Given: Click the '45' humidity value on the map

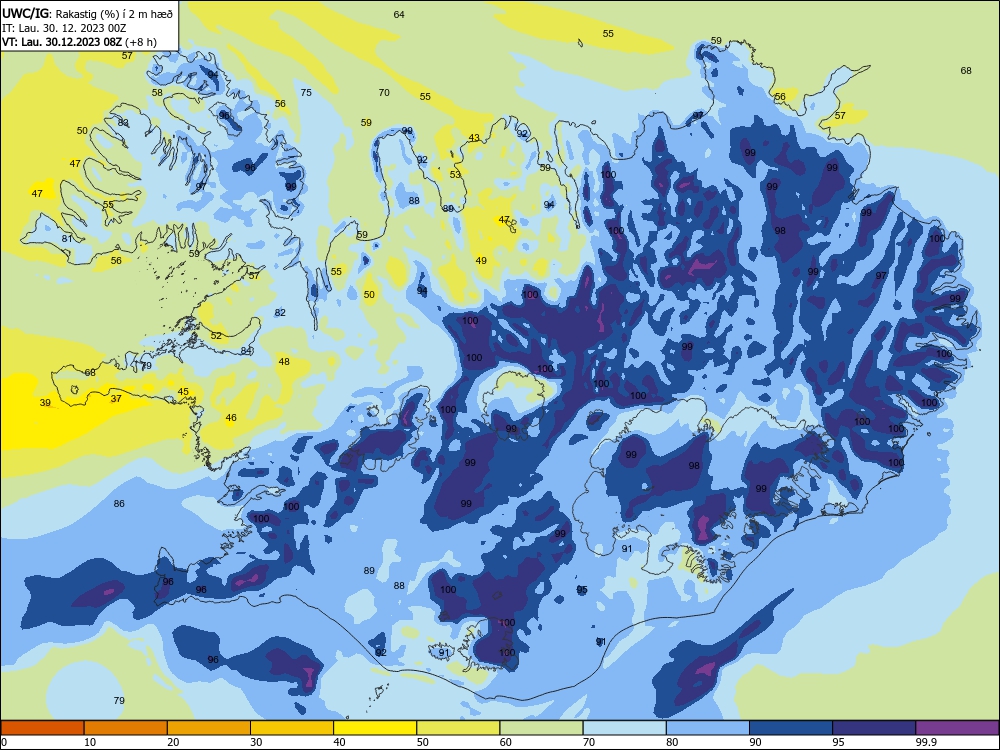Looking at the screenshot, I should tap(183, 392).
